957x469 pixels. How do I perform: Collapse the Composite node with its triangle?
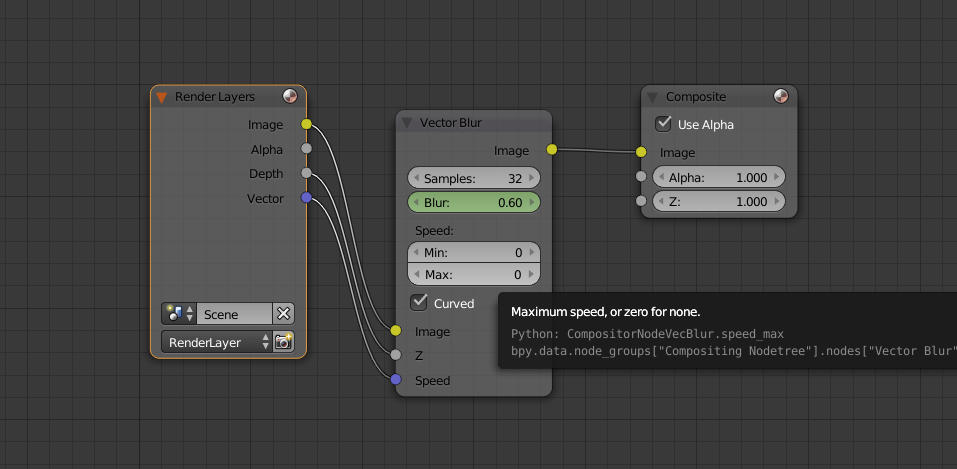point(653,97)
